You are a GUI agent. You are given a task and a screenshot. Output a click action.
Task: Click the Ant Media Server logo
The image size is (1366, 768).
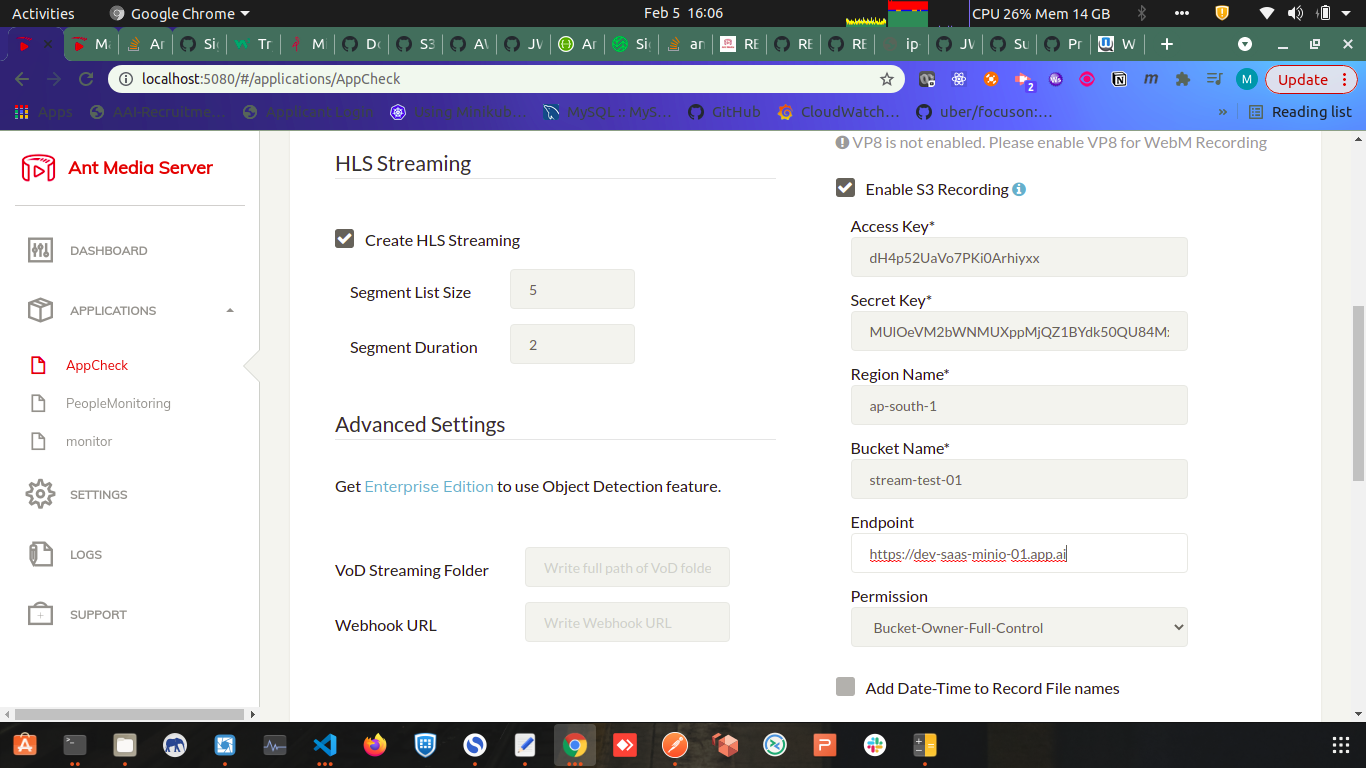[x=117, y=168]
